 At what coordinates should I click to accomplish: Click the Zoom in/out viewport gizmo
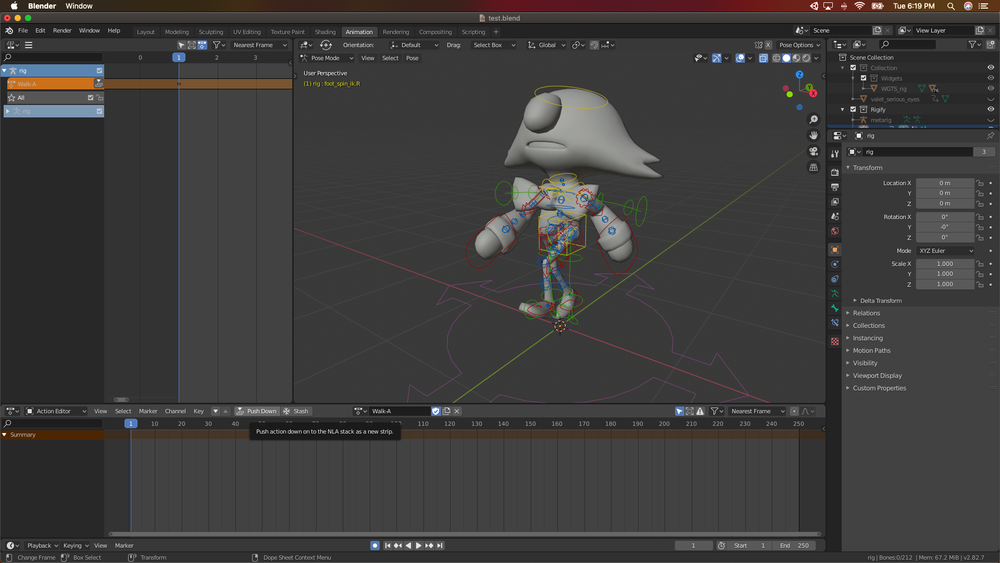(813, 120)
